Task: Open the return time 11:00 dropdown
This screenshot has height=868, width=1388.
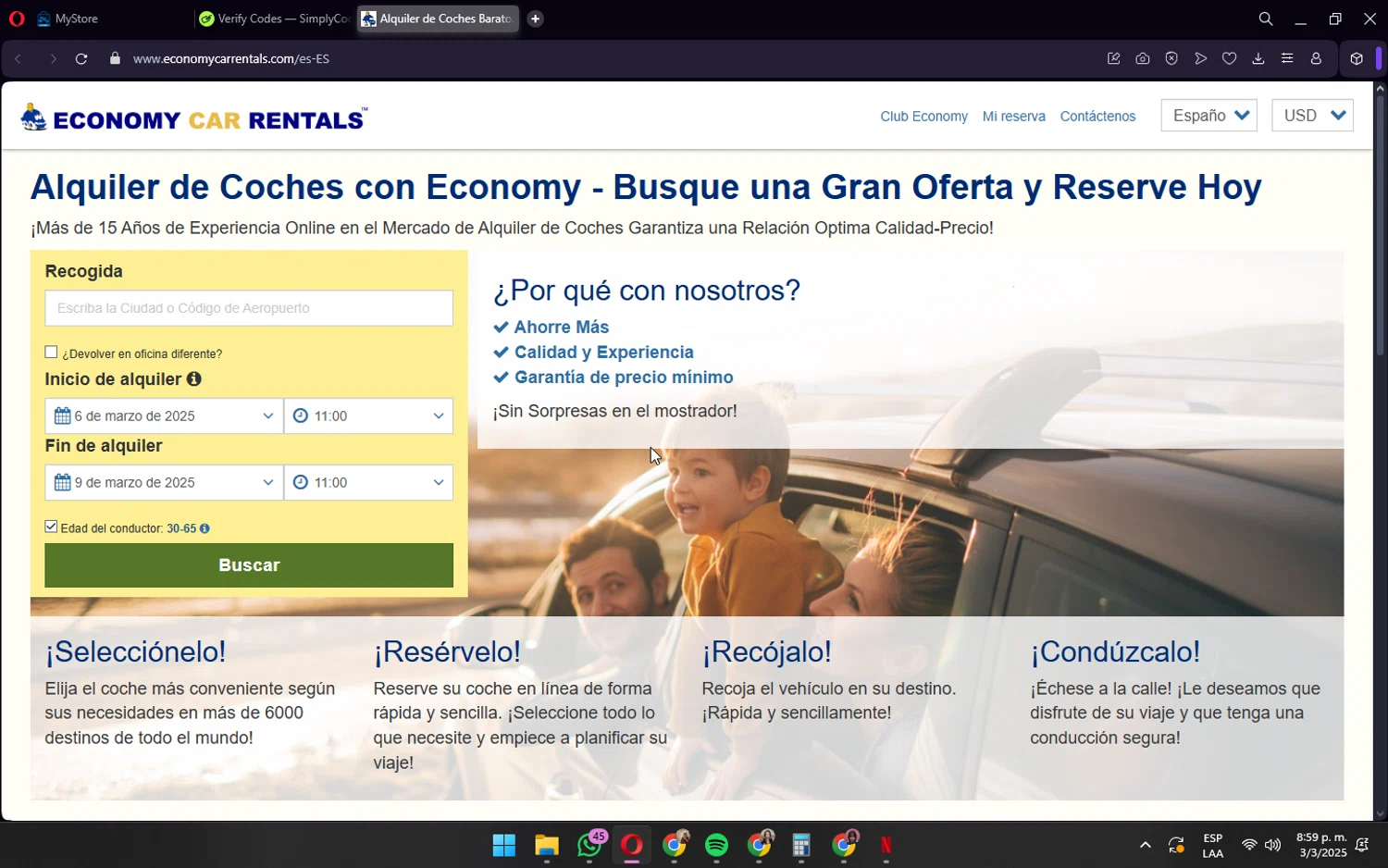Action: point(368,482)
